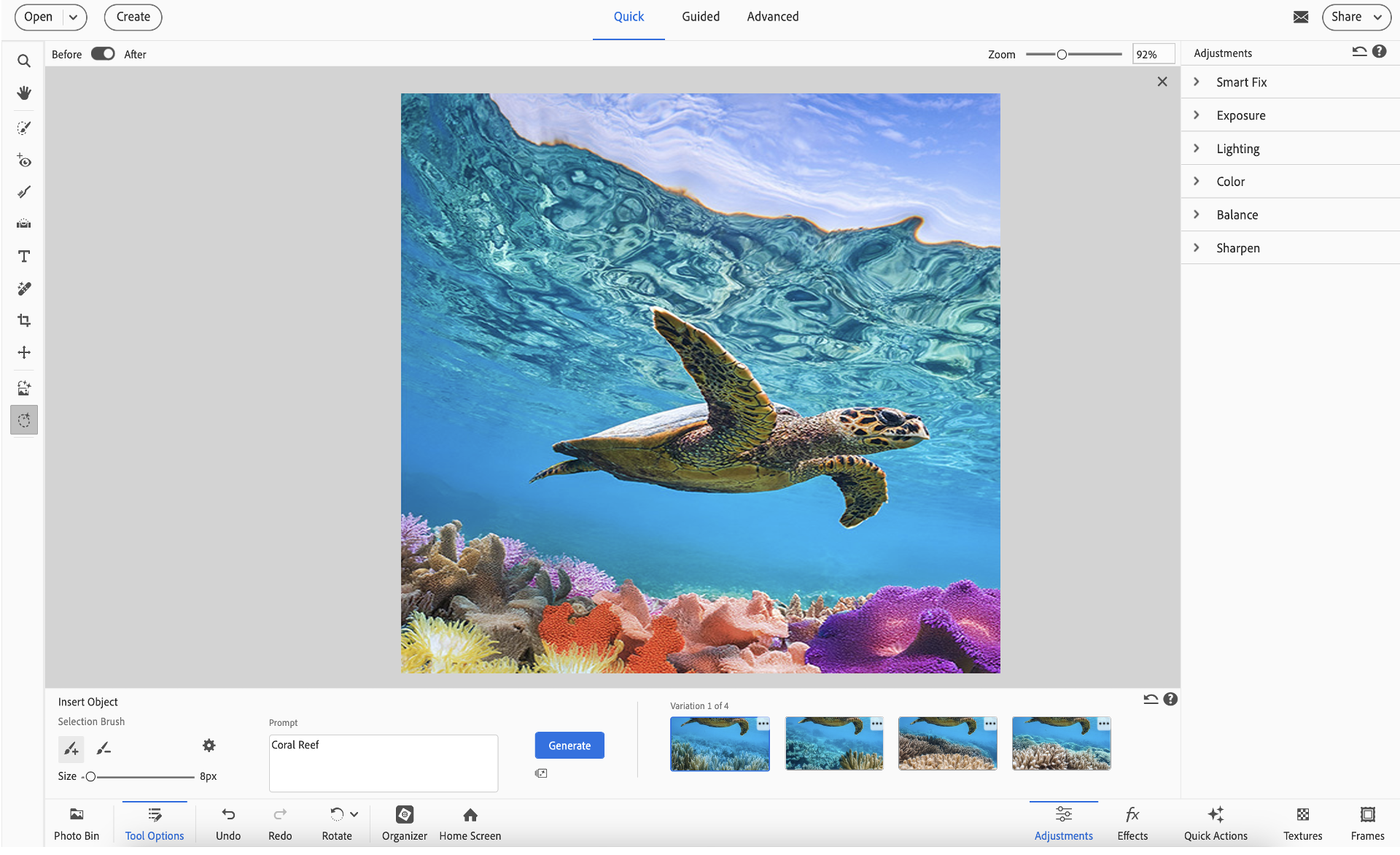Screen dimensions: 1400x855
Task: Select the Move tool
Action: [x=24, y=352]
